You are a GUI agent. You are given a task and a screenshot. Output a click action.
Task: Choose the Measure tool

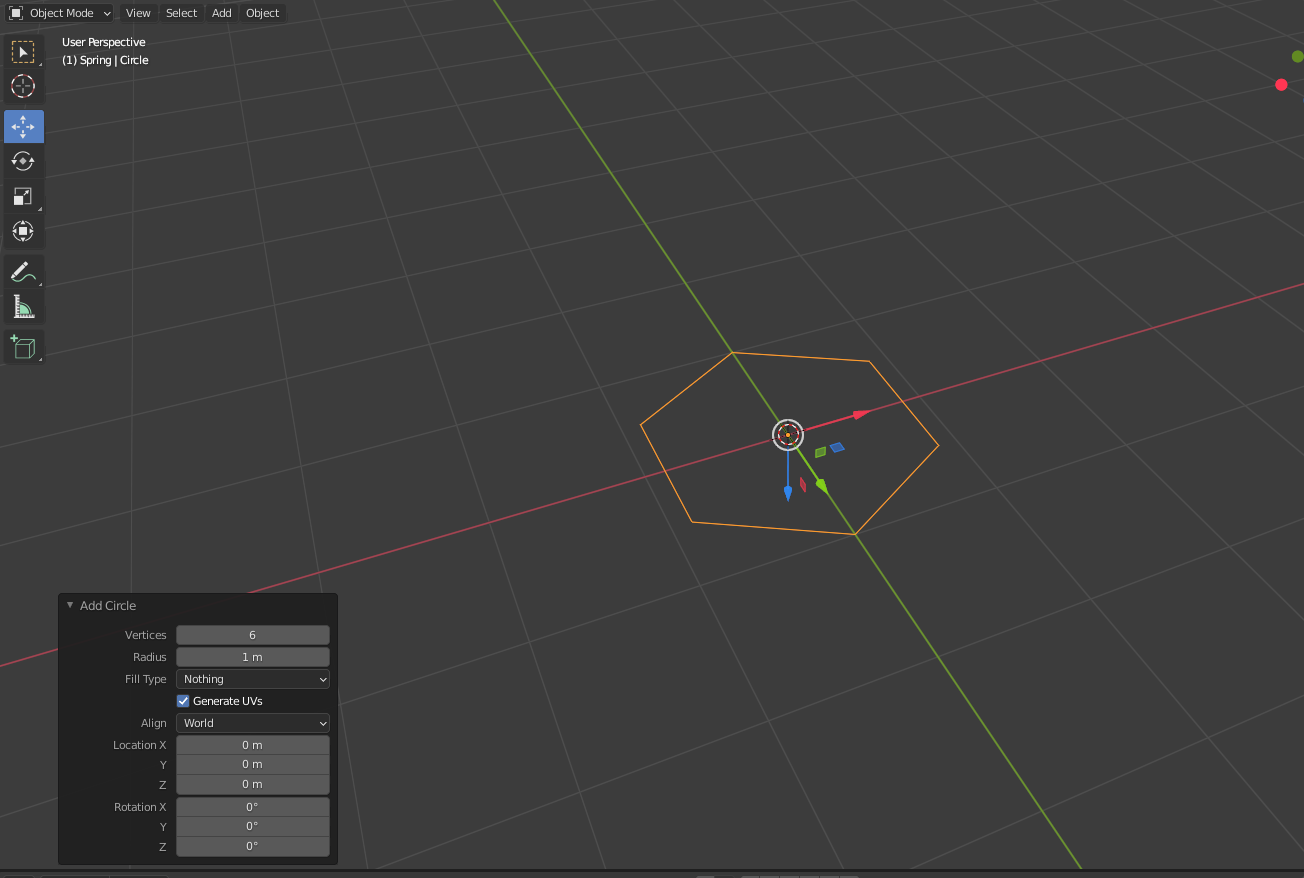click(x=23, y=306)
